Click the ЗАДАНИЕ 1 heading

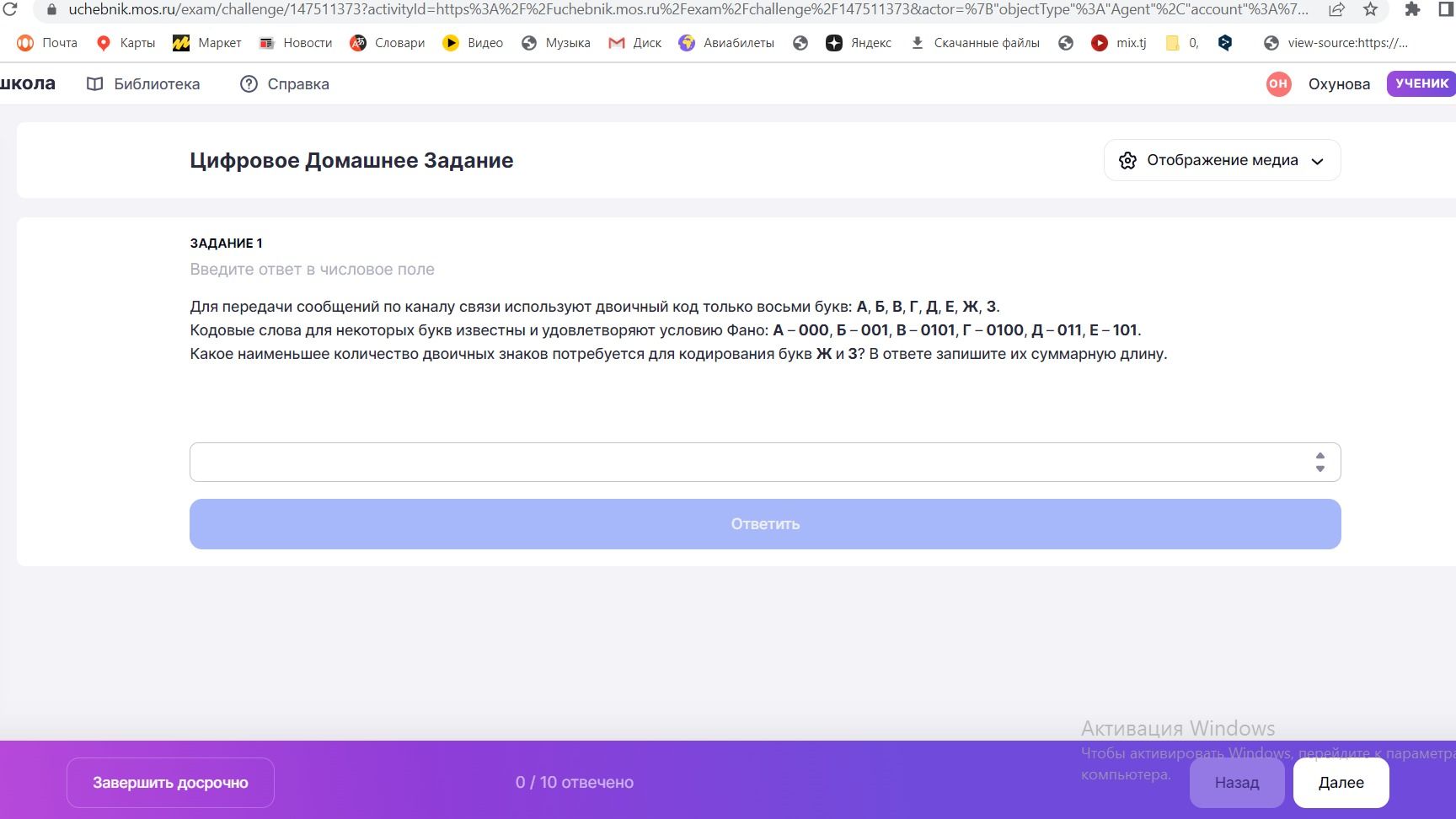226,244
